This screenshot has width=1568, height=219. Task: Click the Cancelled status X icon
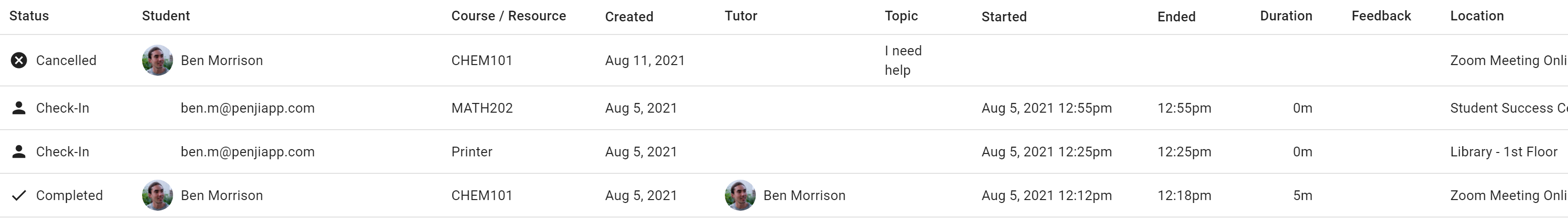point(19,60)
